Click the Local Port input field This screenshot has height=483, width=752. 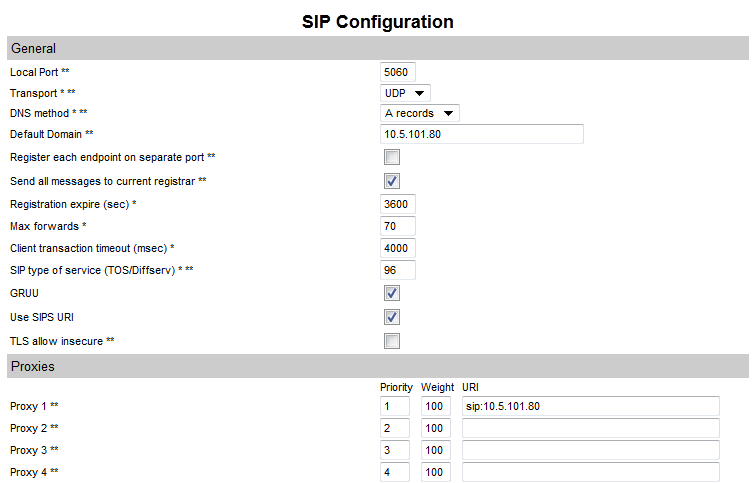point(397,72)
